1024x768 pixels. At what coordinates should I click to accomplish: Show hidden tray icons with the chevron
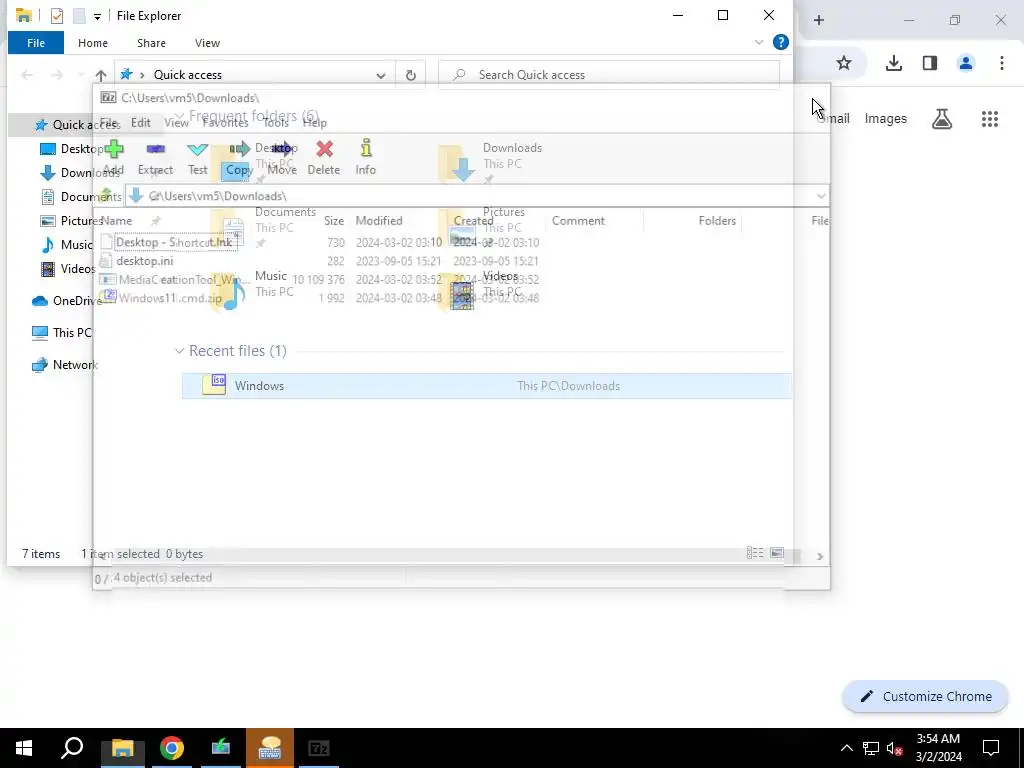pos(846,748)
